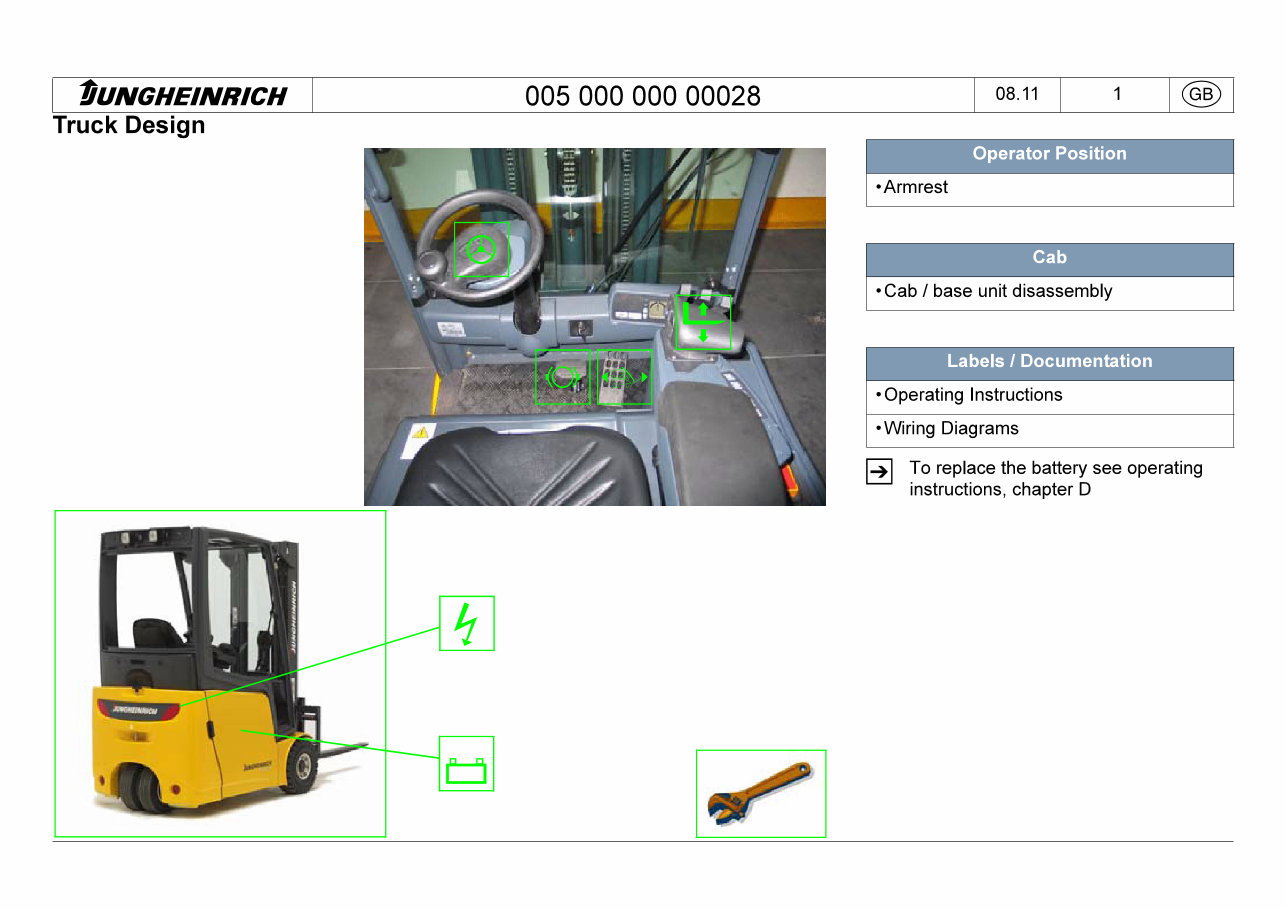Click document number 005 000 000 00028

644,95
